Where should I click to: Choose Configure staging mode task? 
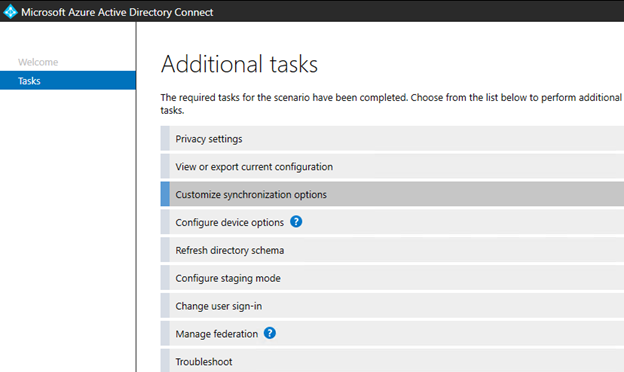(392, 278)
